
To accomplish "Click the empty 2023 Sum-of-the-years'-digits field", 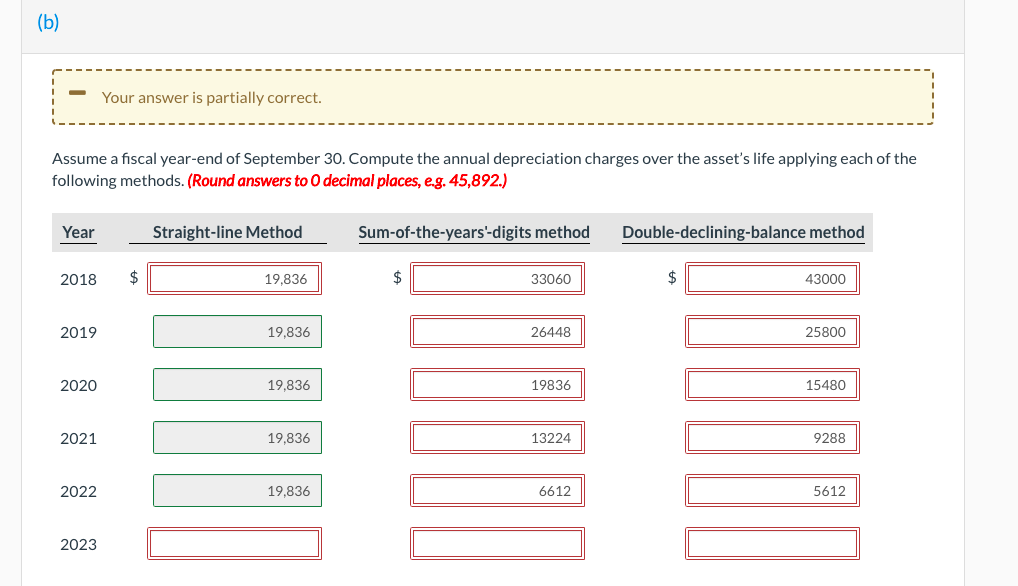I will pos(497,544).
